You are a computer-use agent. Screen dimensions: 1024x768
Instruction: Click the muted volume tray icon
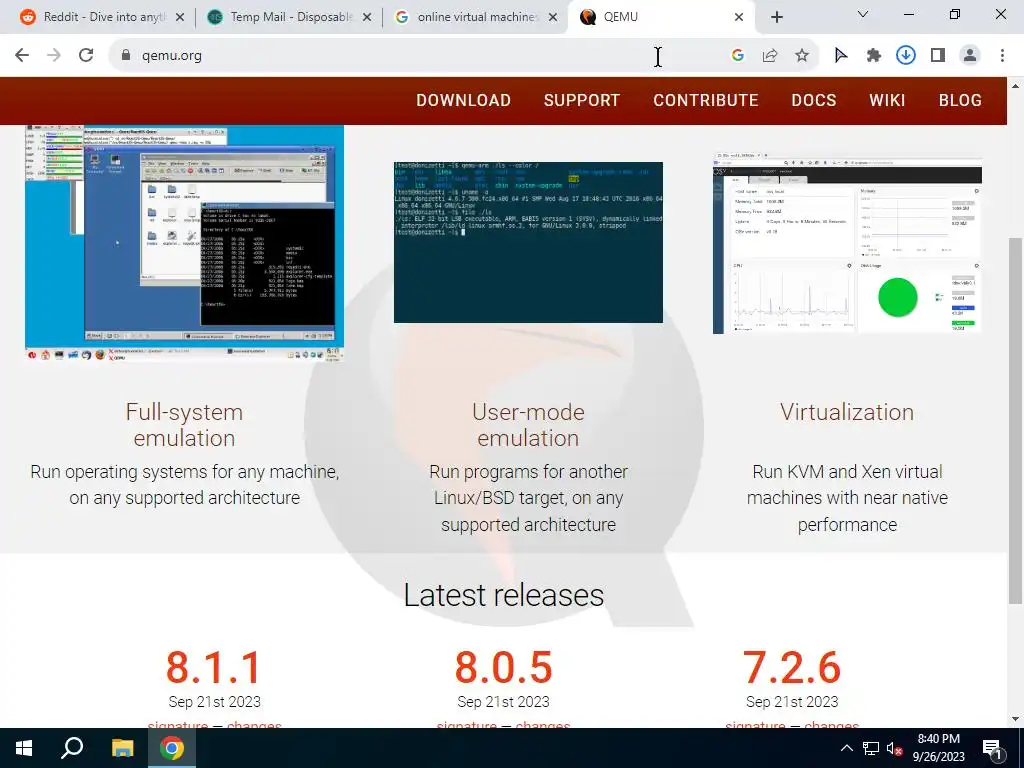point(895,749)
